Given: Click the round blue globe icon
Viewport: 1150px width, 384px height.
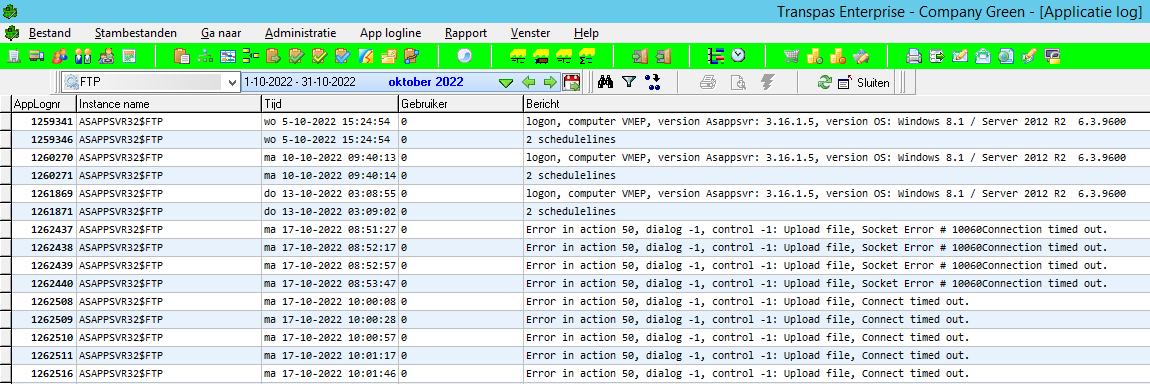Looking at the screenshot, I should (464, 56).
